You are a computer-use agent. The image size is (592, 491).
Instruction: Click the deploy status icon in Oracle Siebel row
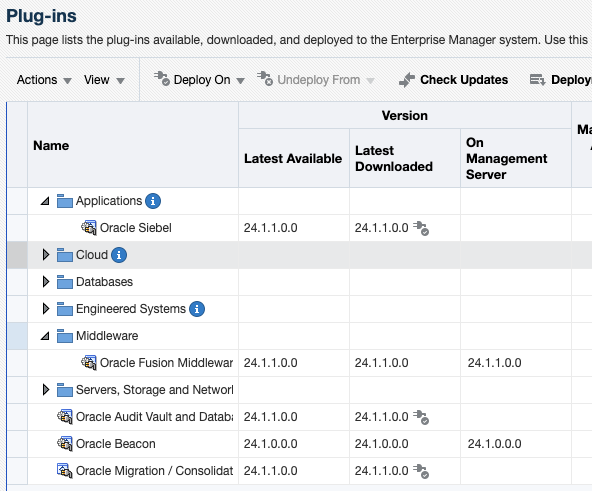tap(421, 229)
